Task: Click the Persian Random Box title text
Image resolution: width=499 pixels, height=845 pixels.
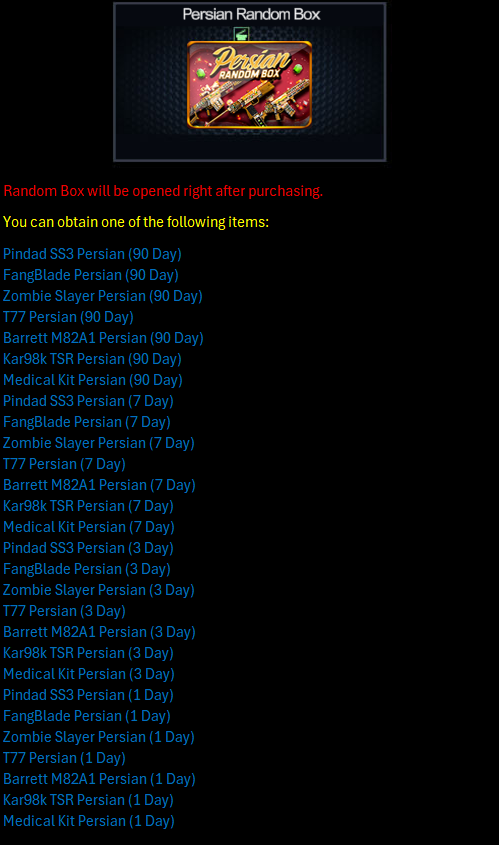Action: (251, 15)
